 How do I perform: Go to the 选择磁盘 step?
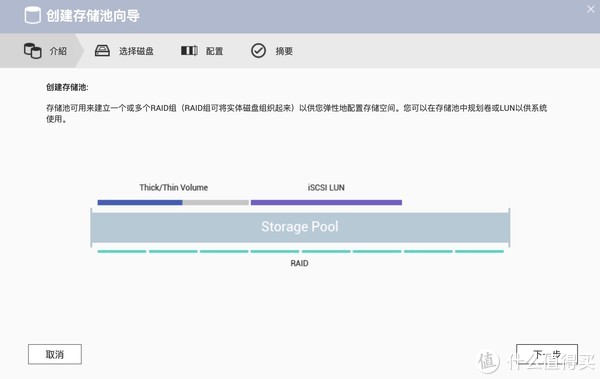pos(124,51)
